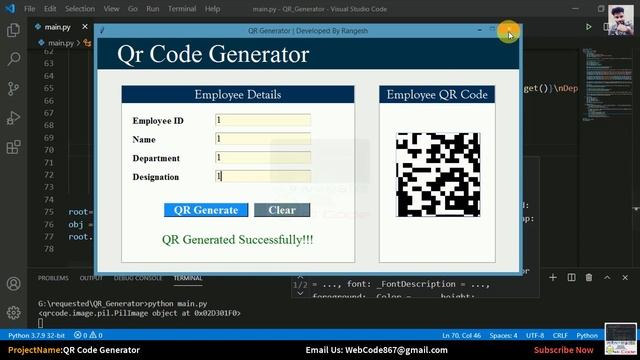The image size is (640, 360).
Task: Click the QR Generate button
Action: coord(206,210)
